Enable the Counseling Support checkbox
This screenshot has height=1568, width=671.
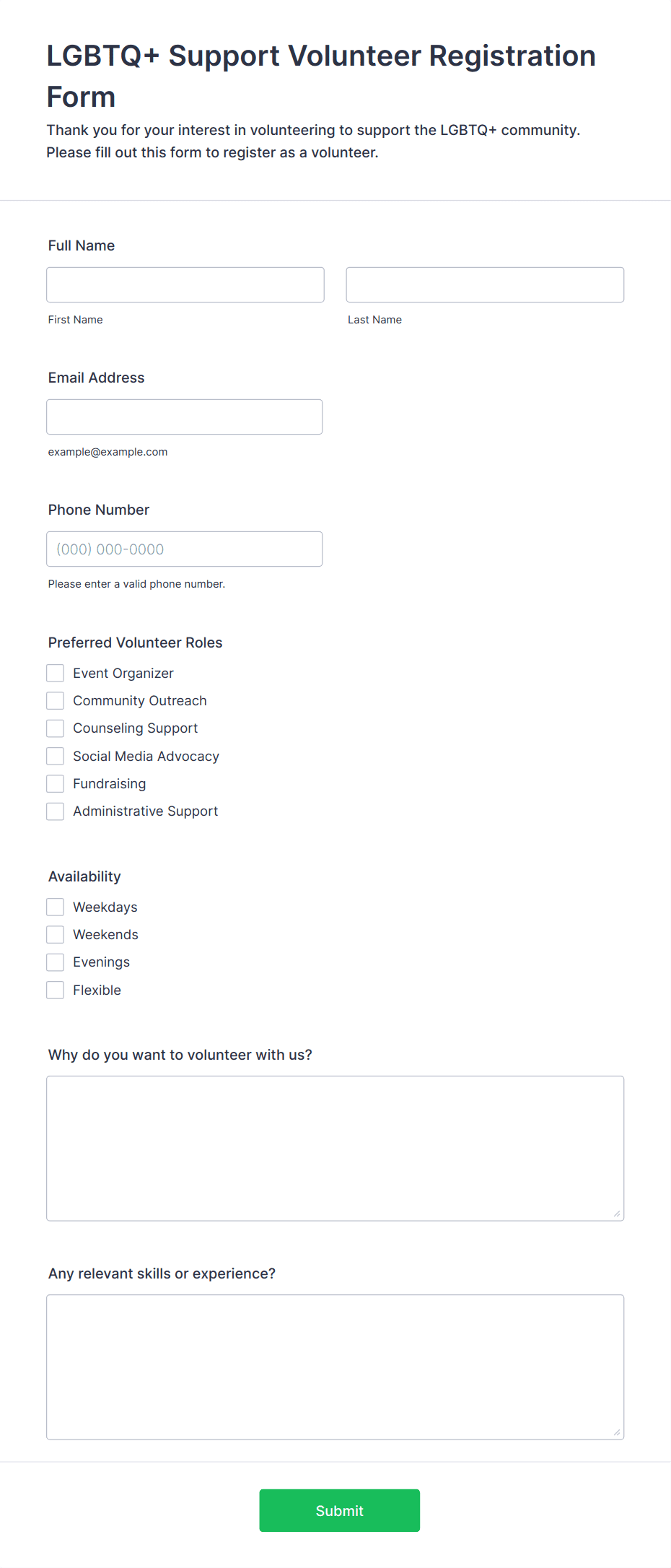click(56, 728)
